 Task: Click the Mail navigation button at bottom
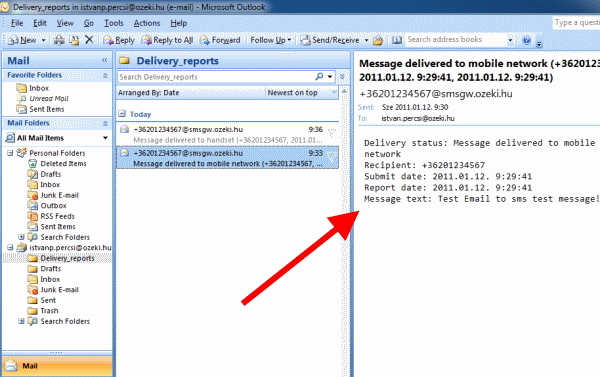tap(57, 366)
